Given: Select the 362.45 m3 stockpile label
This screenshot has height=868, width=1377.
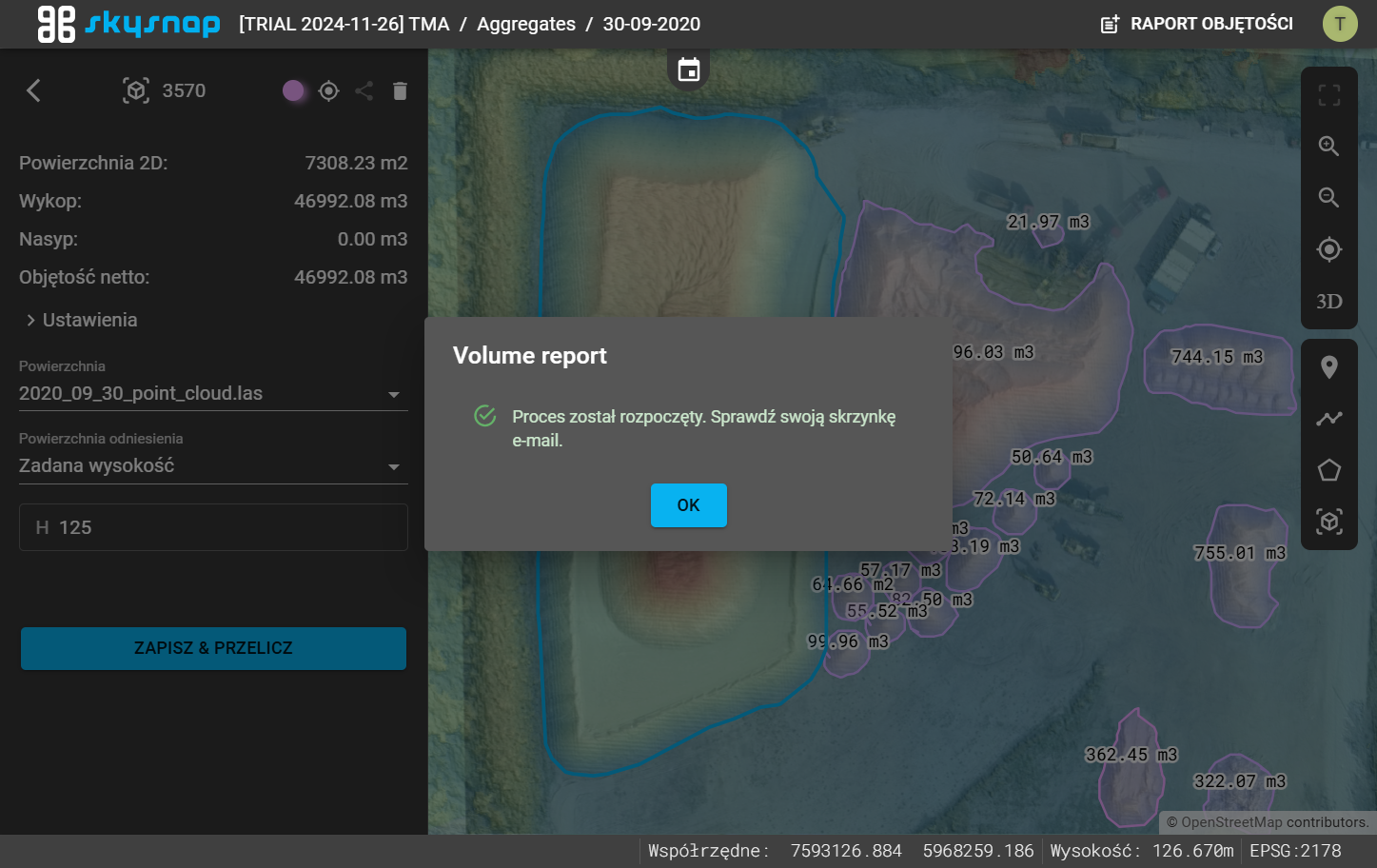Looking at the screenshot, I should [1131, 755].
